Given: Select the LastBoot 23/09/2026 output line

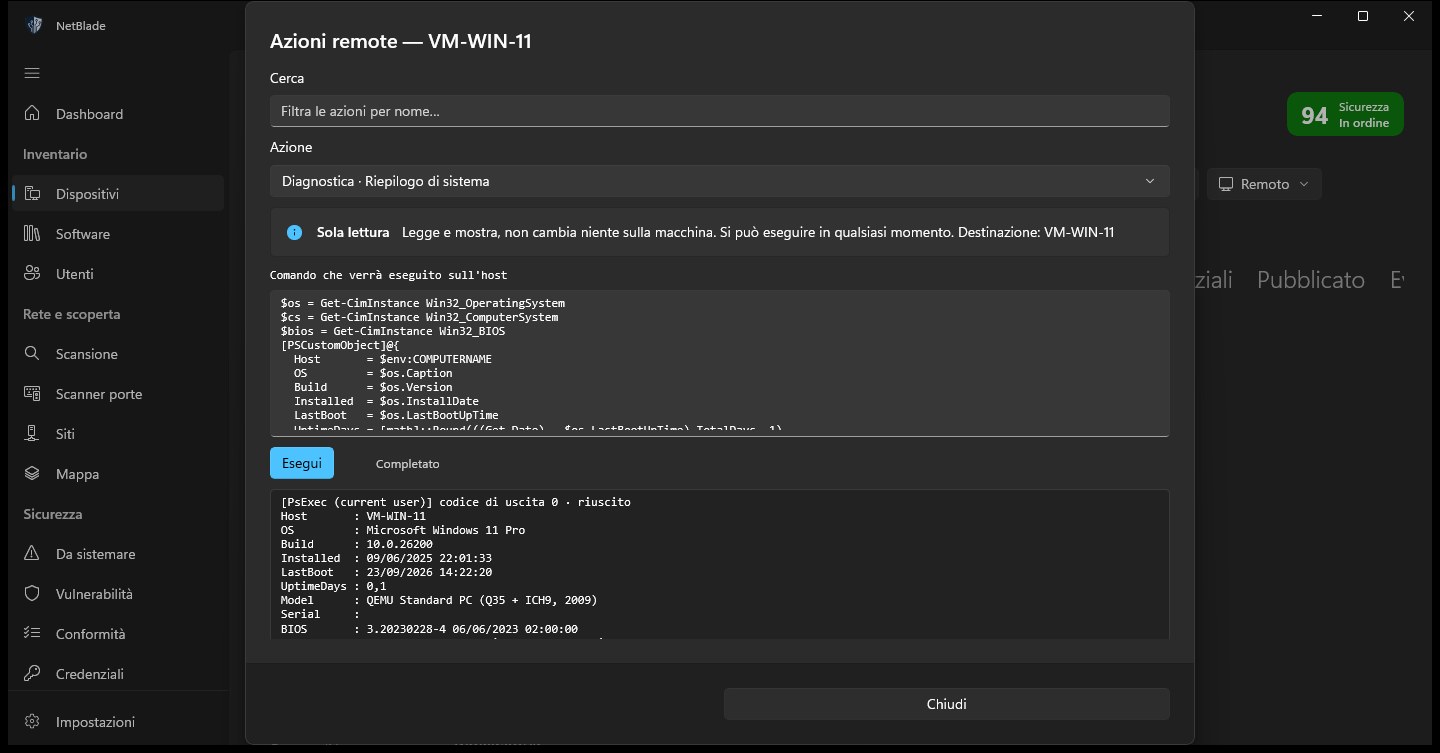Looking at the screenshot, I should click(x=386, y=572).
